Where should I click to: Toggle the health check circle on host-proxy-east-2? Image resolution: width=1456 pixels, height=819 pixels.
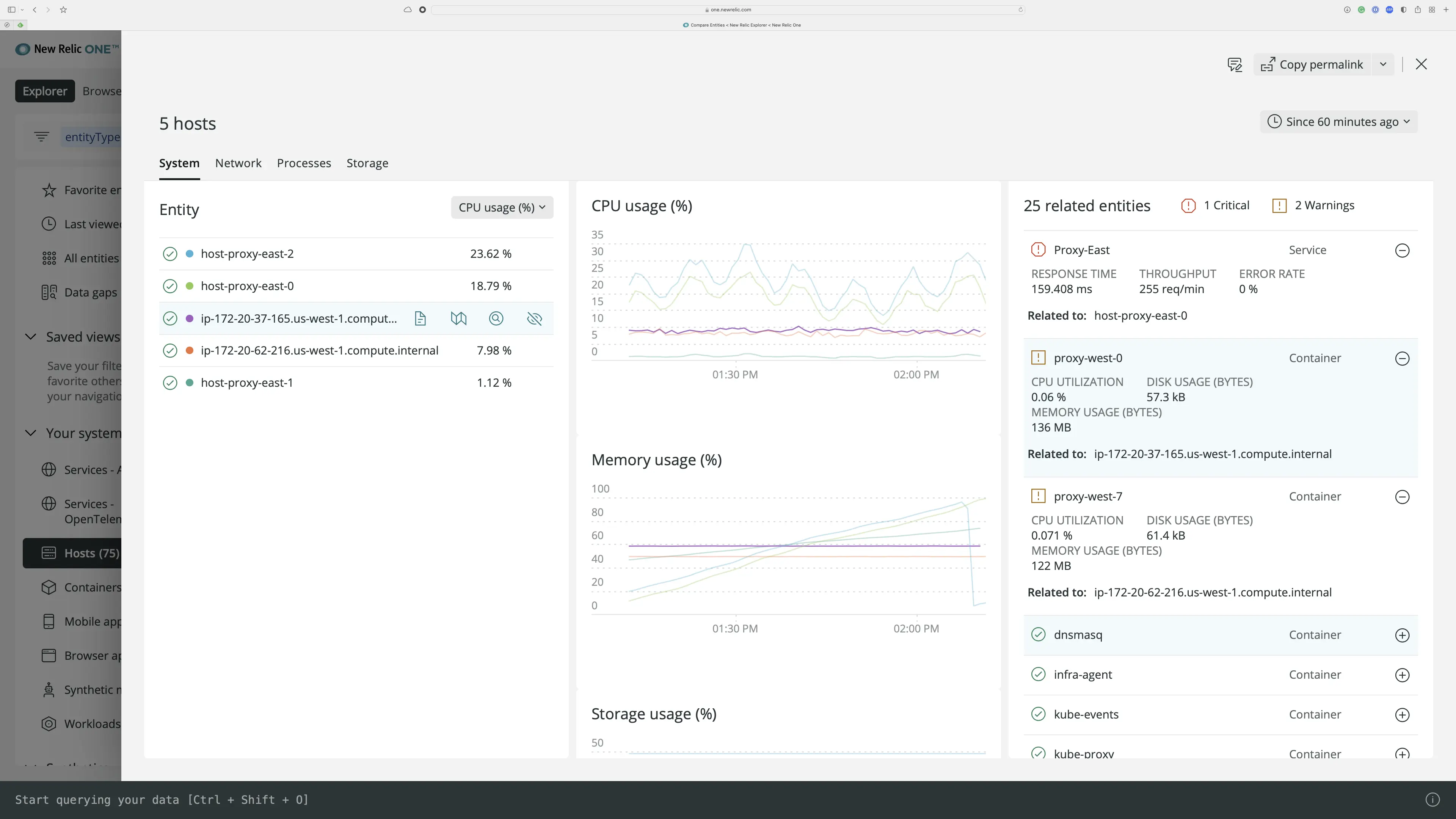pos(170,254)
